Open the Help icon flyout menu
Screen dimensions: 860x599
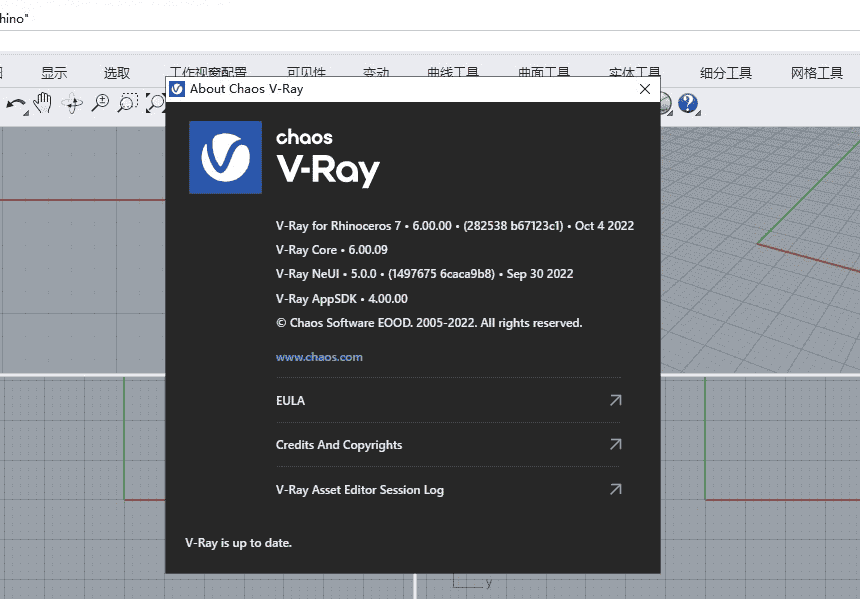tap(698, 114)
